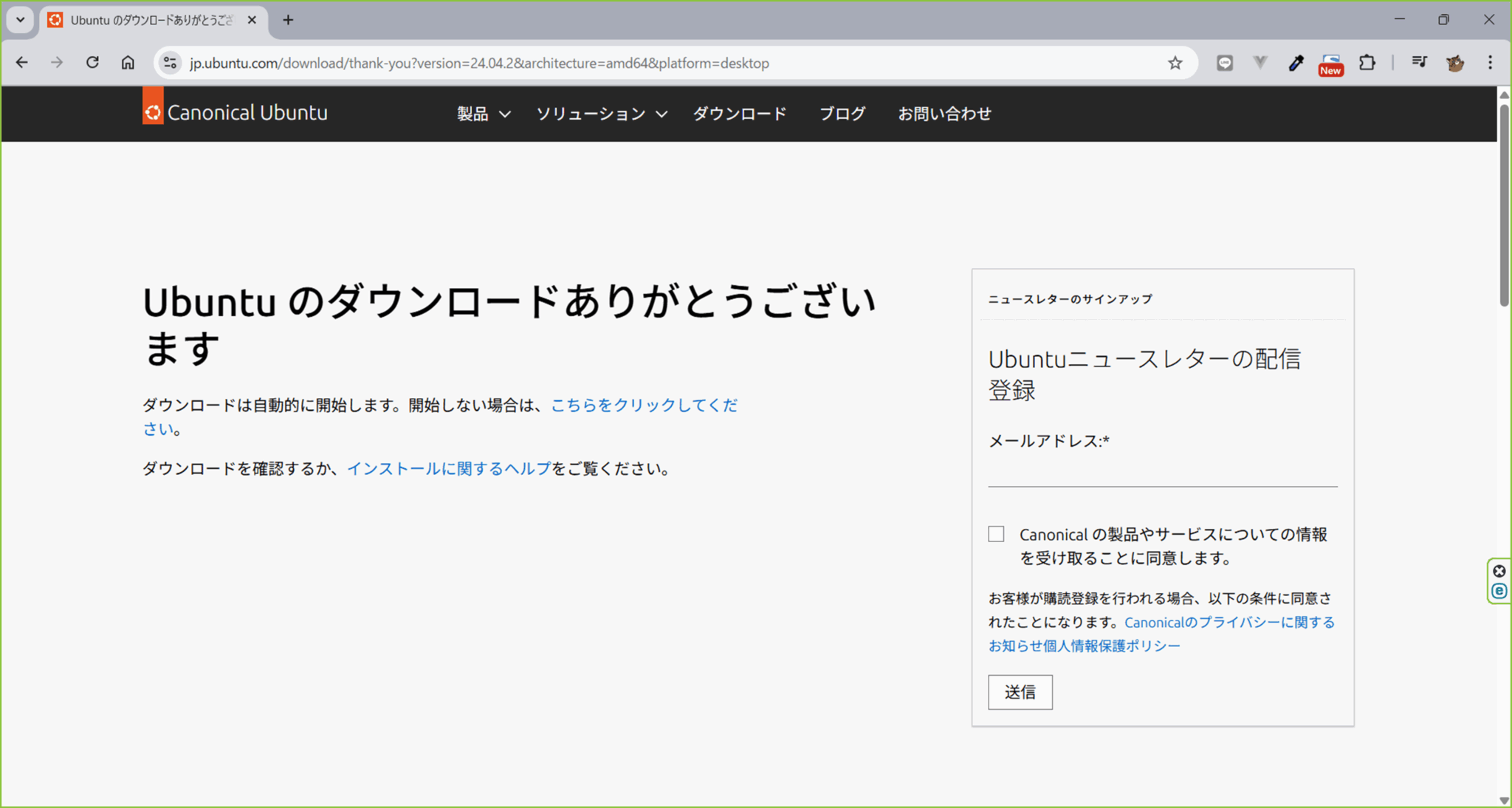Open the eyedropper color picker extension

click(1296, 63)
